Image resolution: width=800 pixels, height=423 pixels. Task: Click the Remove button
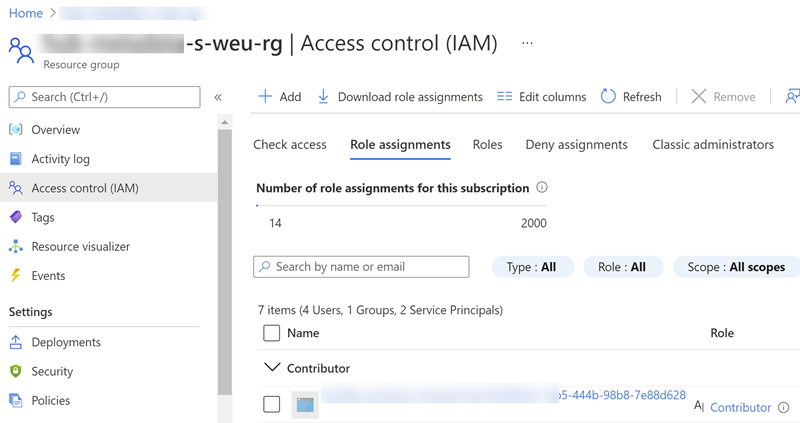723,96
